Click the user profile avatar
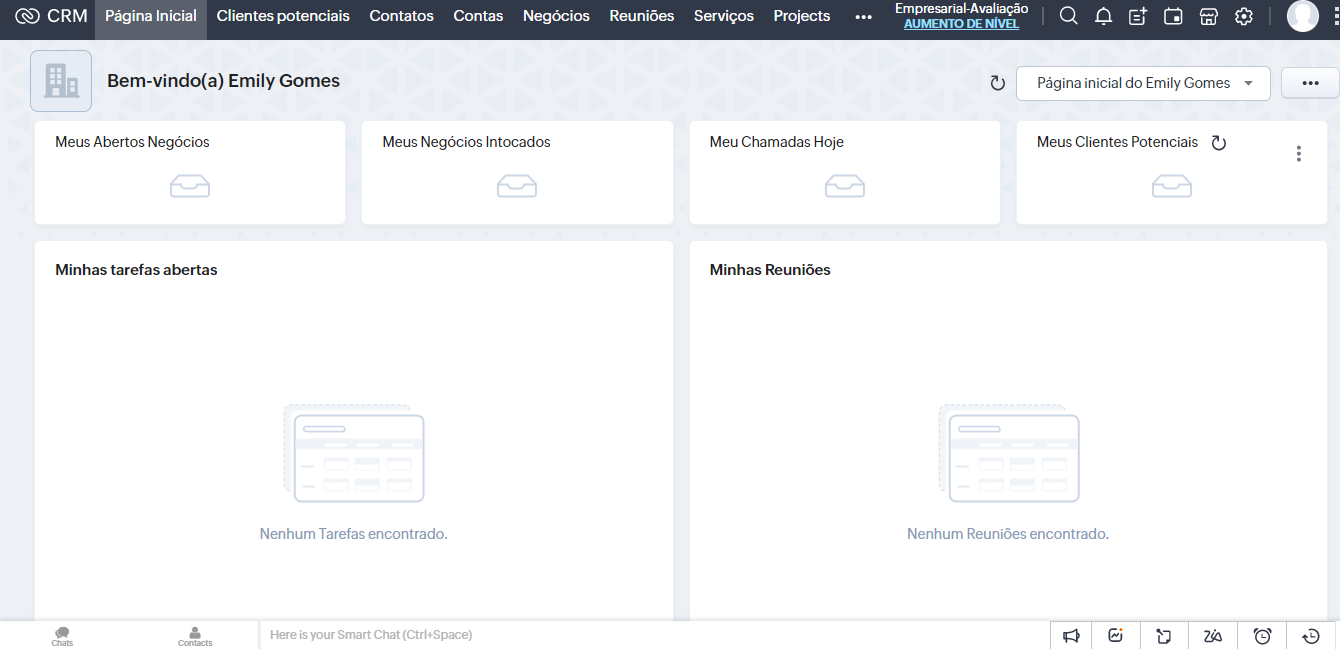 (x=1302, y=16)
